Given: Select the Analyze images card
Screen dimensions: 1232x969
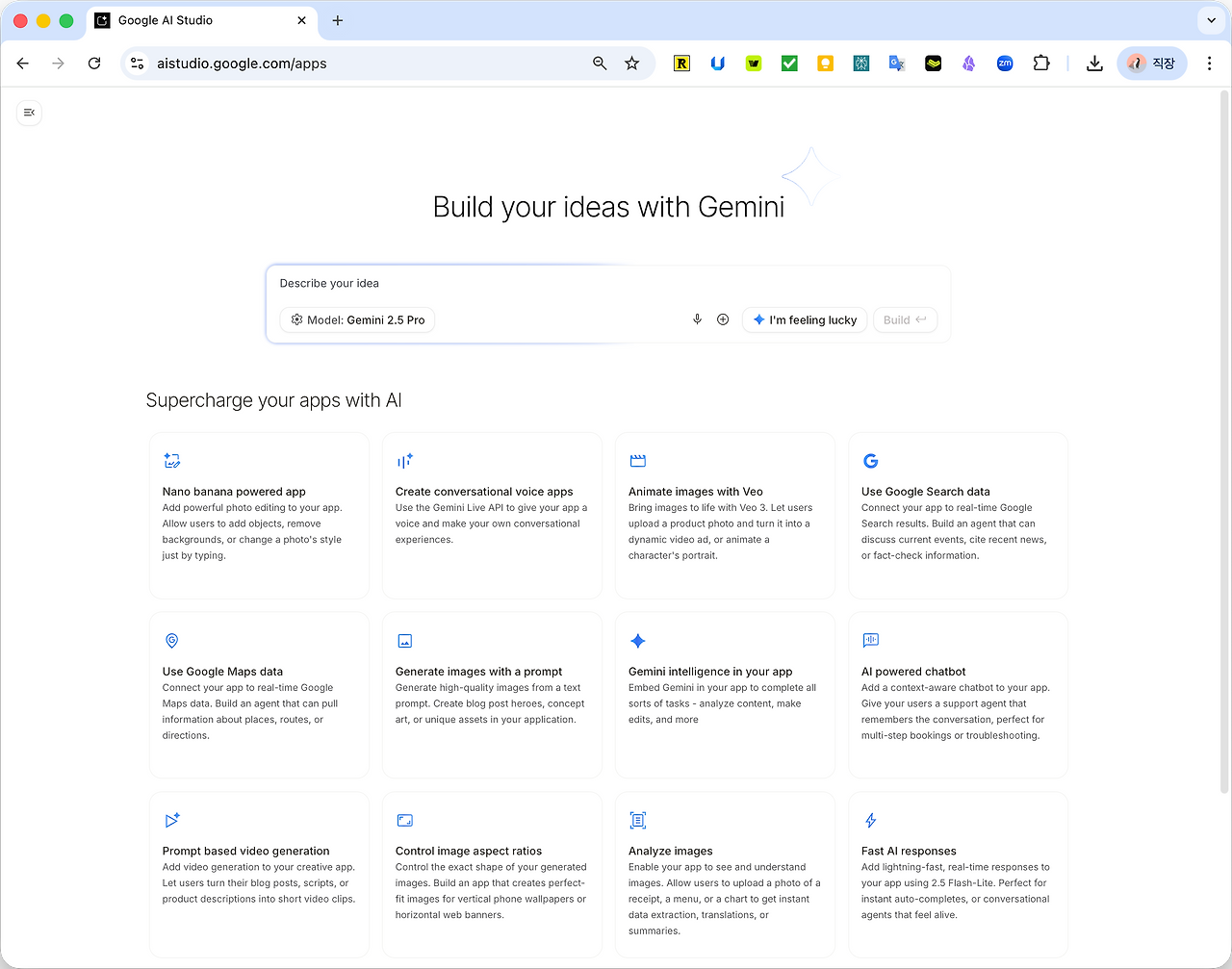Looking at the screenshot, I should [x=725, y=875].
